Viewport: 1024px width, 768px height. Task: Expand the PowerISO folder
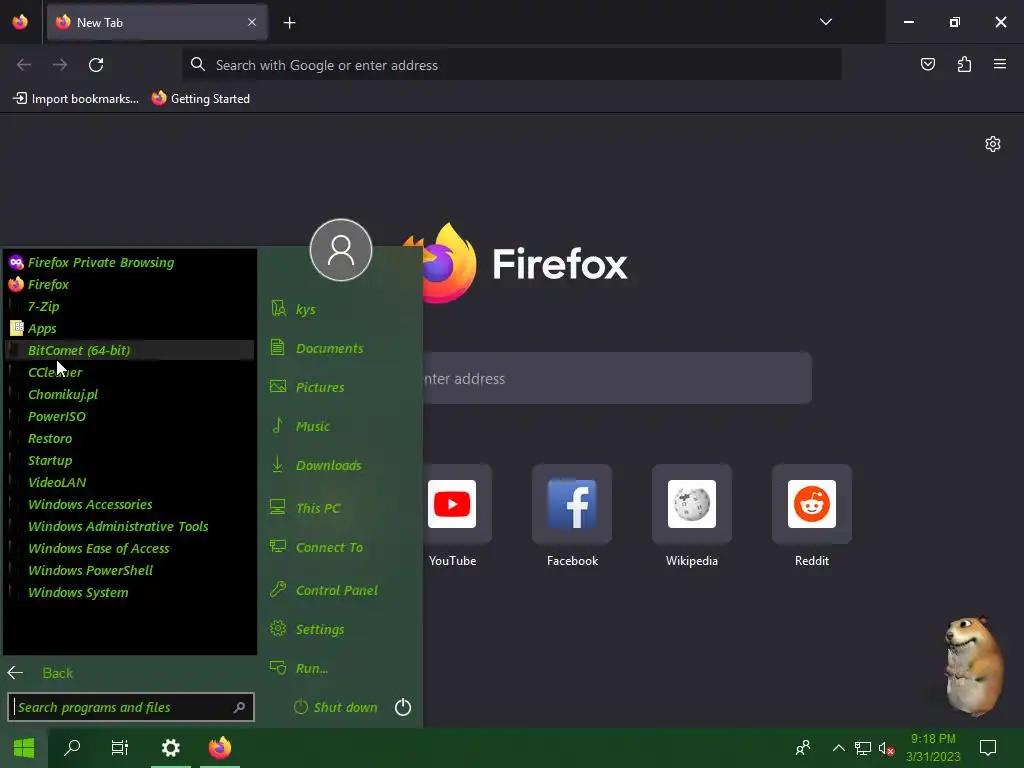pyautogui.click(x=131, y=417)
